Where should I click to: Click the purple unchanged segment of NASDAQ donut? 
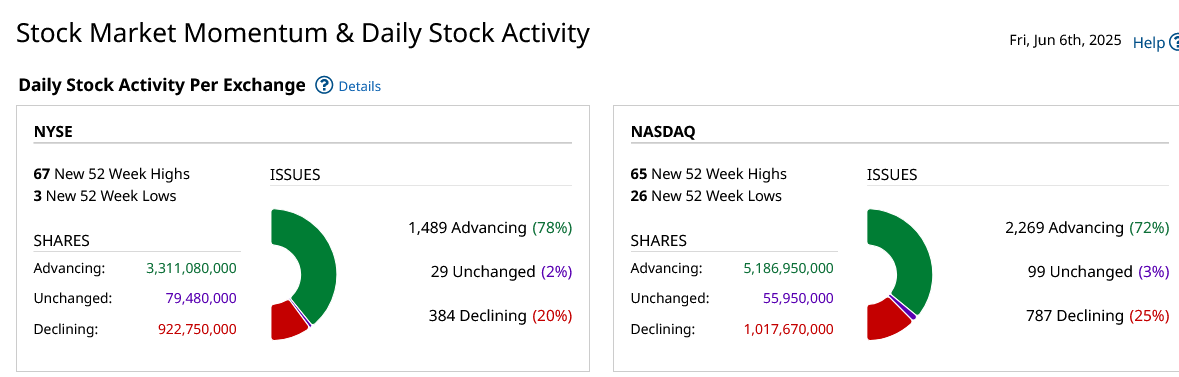(905, 307)
